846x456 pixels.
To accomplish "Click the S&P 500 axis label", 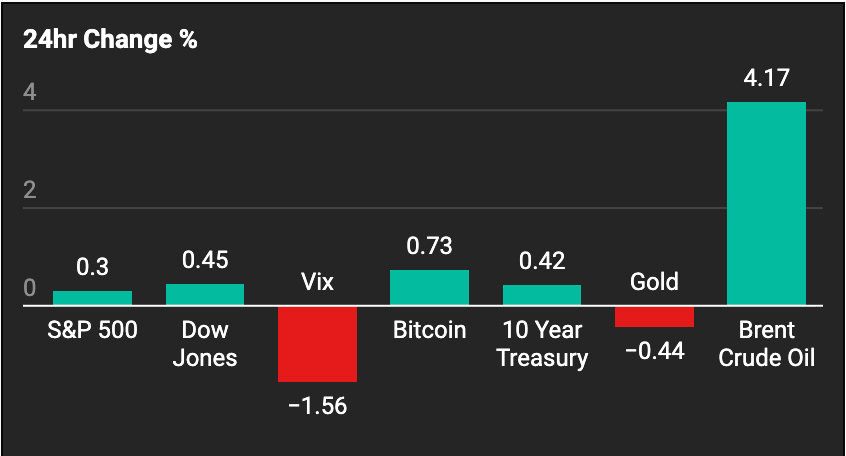I will pos(92,330).
